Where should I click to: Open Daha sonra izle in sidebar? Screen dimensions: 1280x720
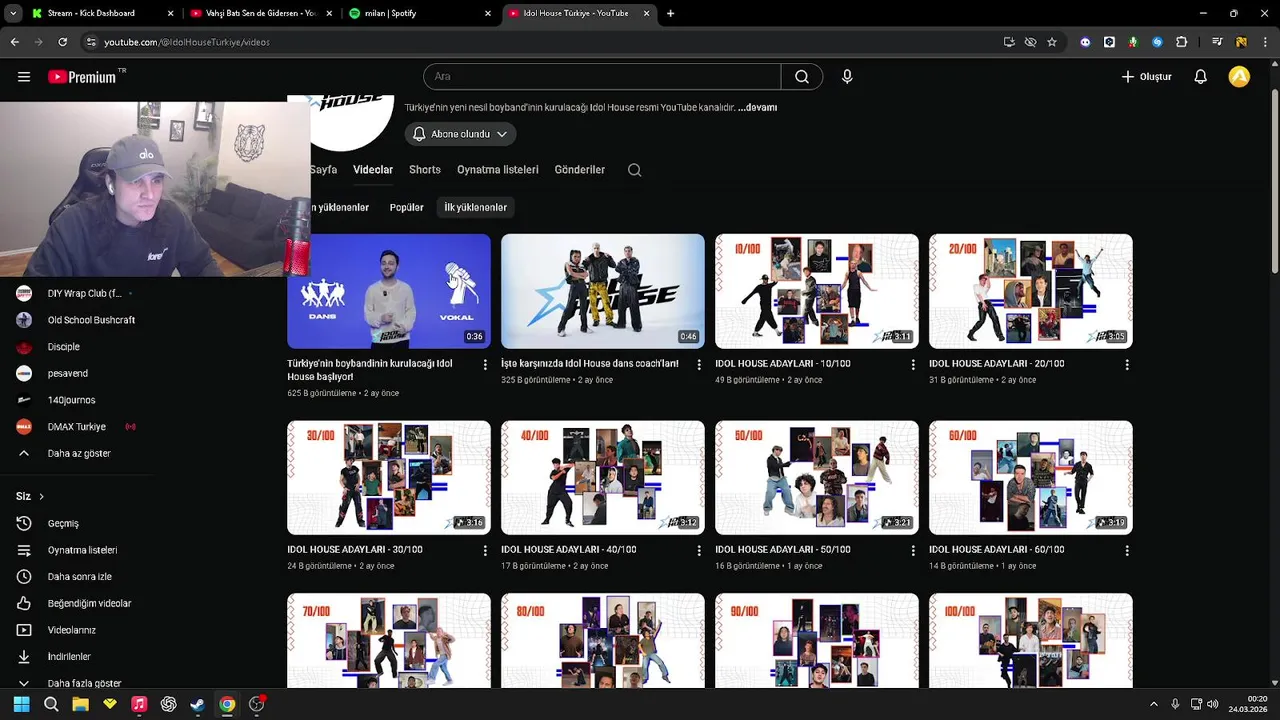[x=80, y=577]
